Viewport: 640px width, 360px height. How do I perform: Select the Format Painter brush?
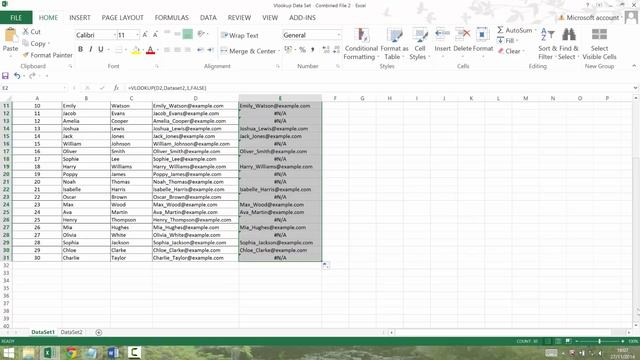tap(26, 55)
